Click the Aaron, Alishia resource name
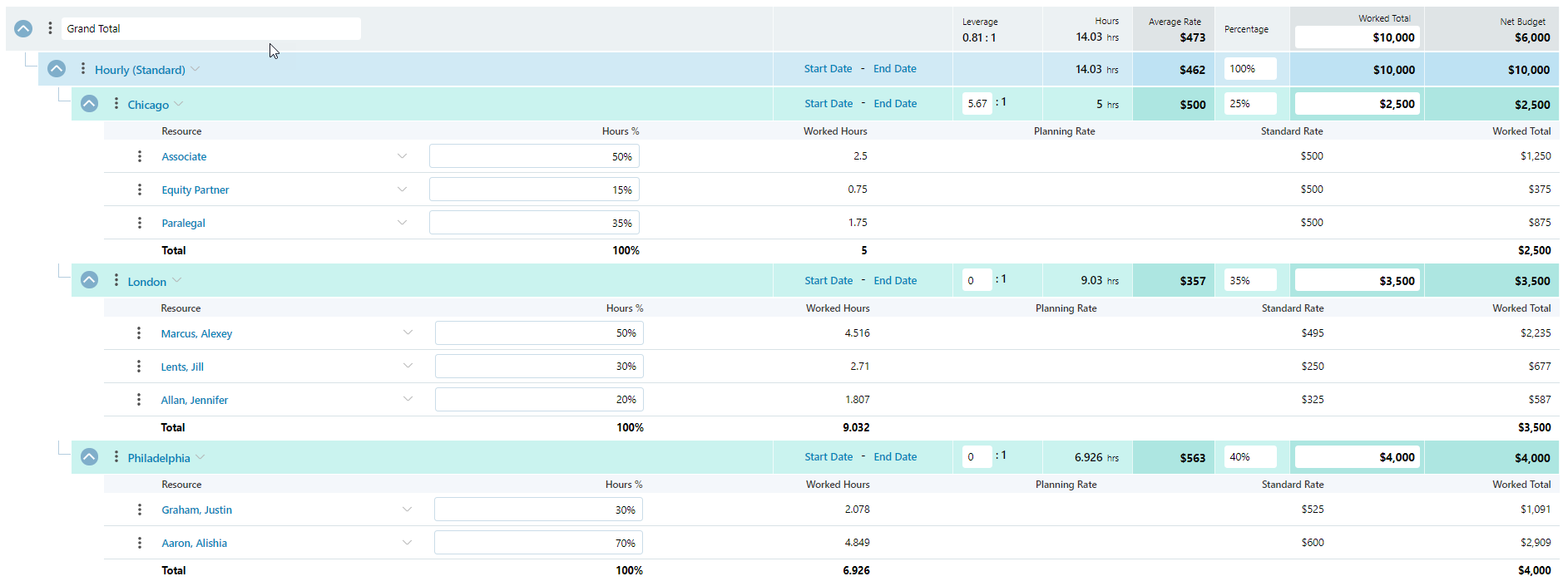The image size is (1568, 586). (194, 543)
